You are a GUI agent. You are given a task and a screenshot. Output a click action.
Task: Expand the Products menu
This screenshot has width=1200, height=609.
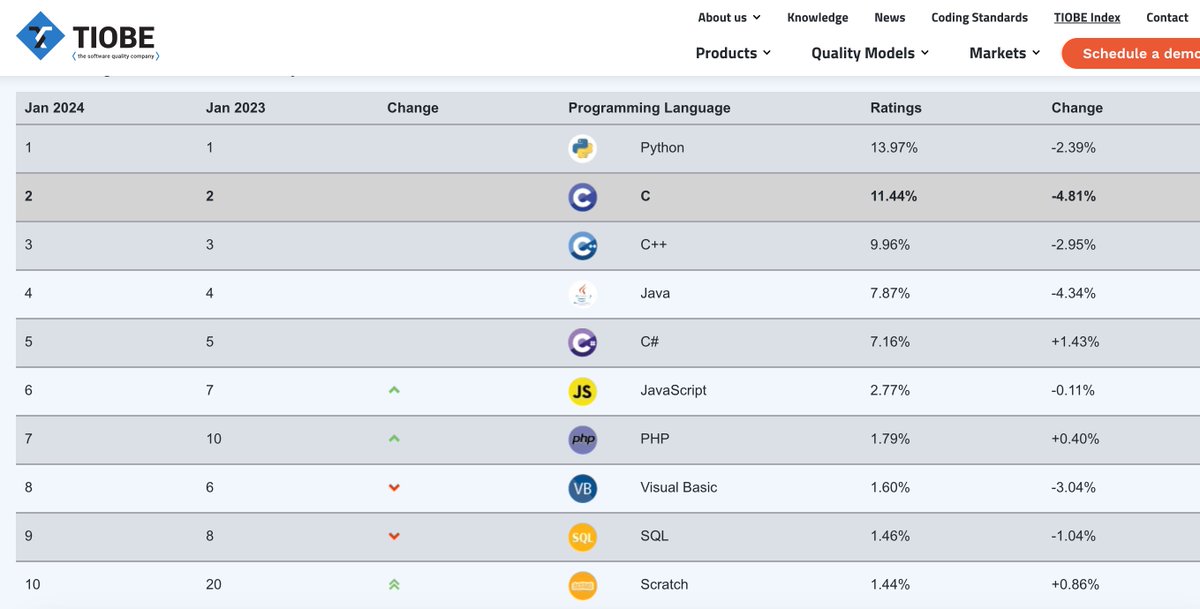[x=733, y=53]
